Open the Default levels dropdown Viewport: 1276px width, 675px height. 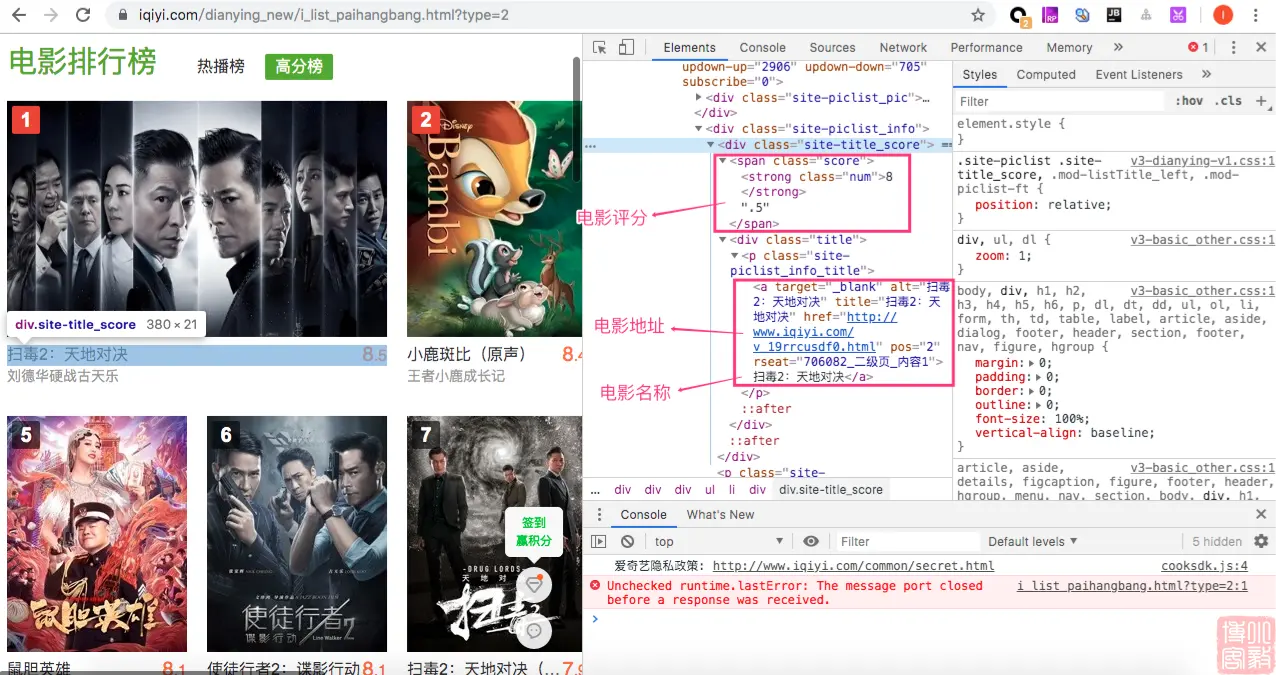pos(1033,541)
